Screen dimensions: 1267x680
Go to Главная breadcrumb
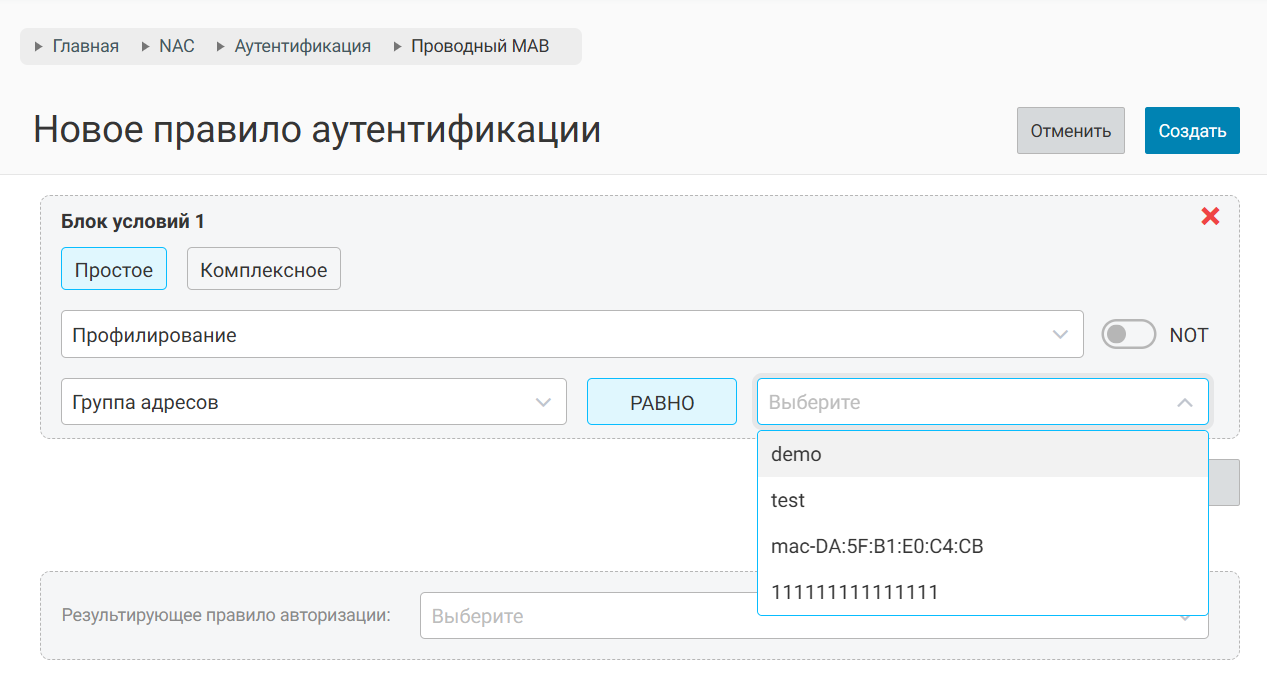(85, 46)
